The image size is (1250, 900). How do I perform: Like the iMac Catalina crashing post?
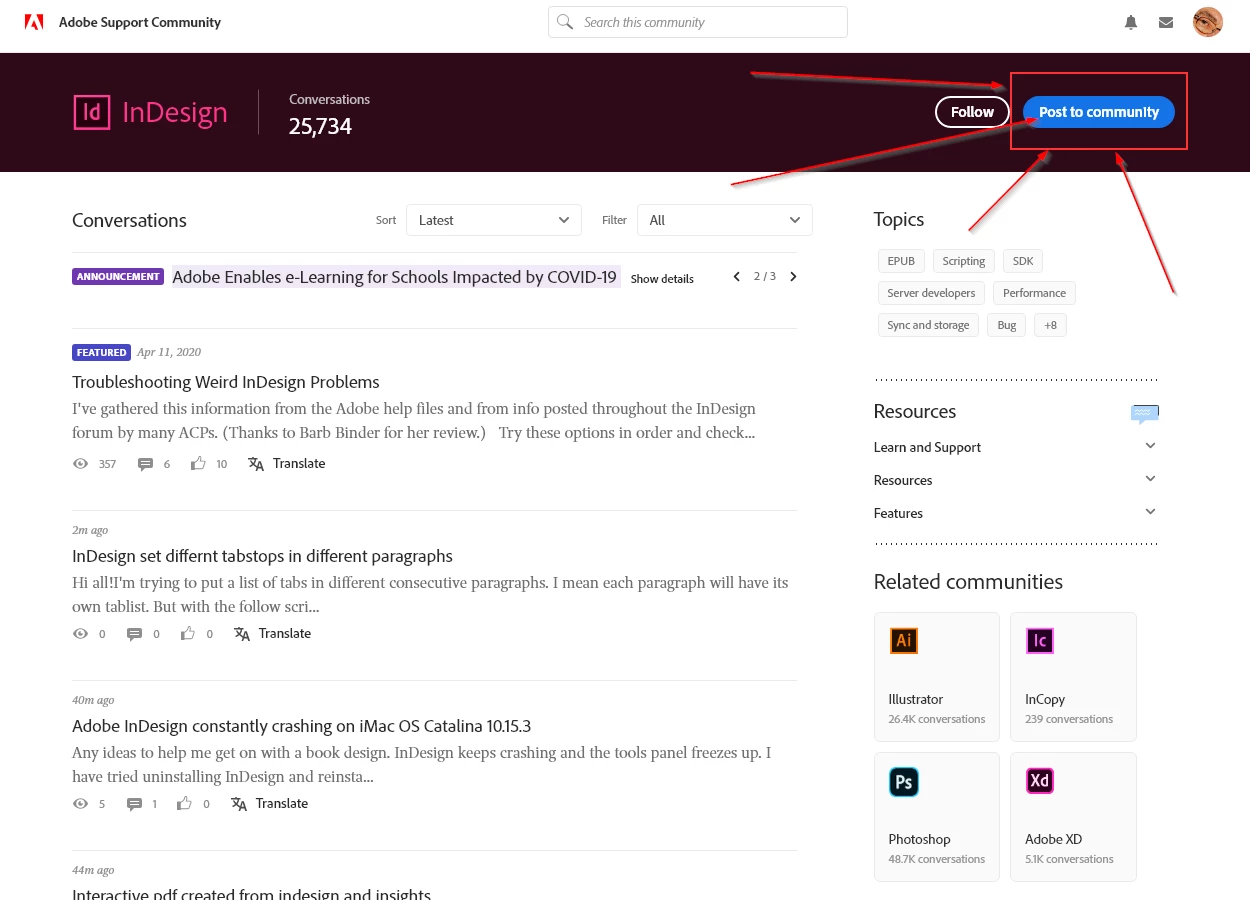(185, 803)
